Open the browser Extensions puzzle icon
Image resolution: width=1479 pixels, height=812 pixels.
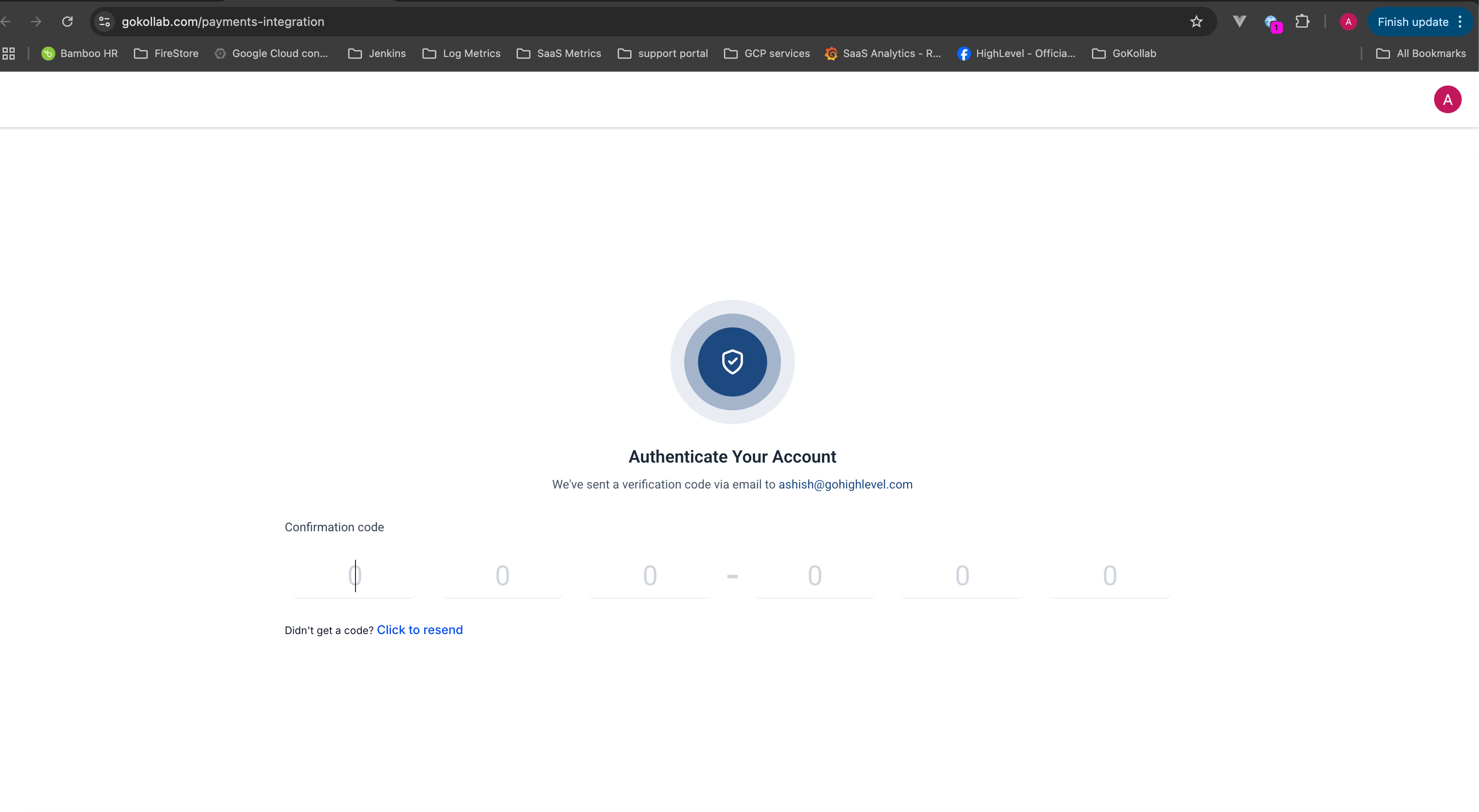coord(1302,22)
